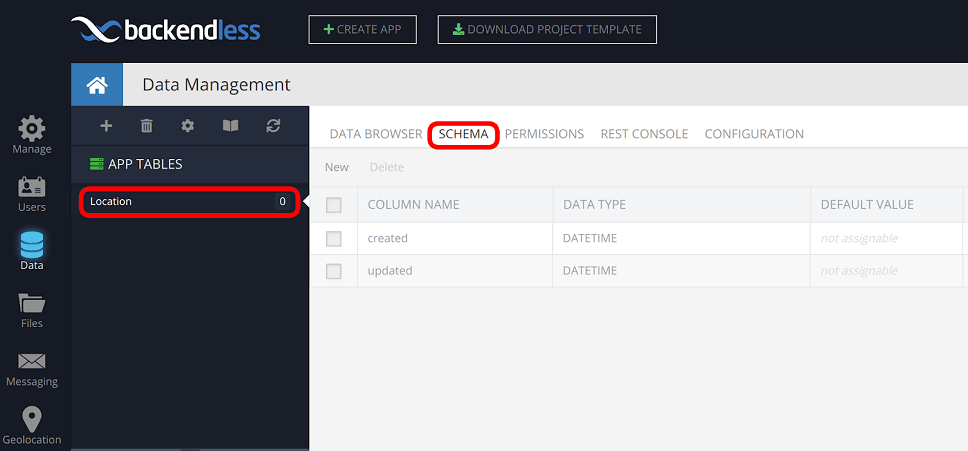Check the updated column checkbox
The height and width of the screenshot is (451, 968).
333,271
